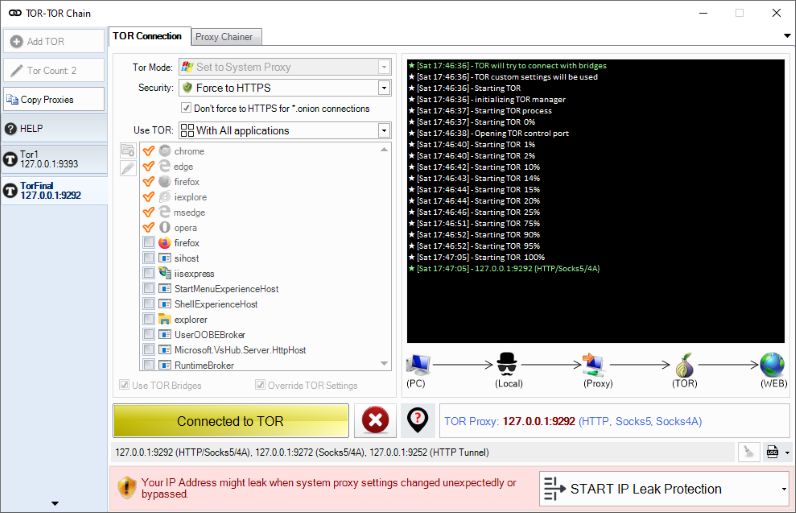Click the iisexpress icon
The height and width of the screenshot is (513, 796).
pyautogui.click(x=164, y=273)
